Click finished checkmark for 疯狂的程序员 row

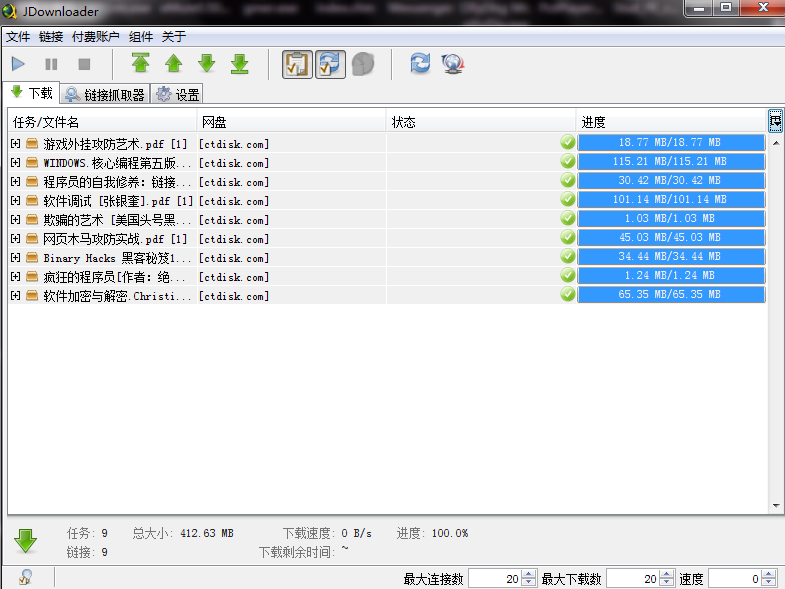point(568,275)
